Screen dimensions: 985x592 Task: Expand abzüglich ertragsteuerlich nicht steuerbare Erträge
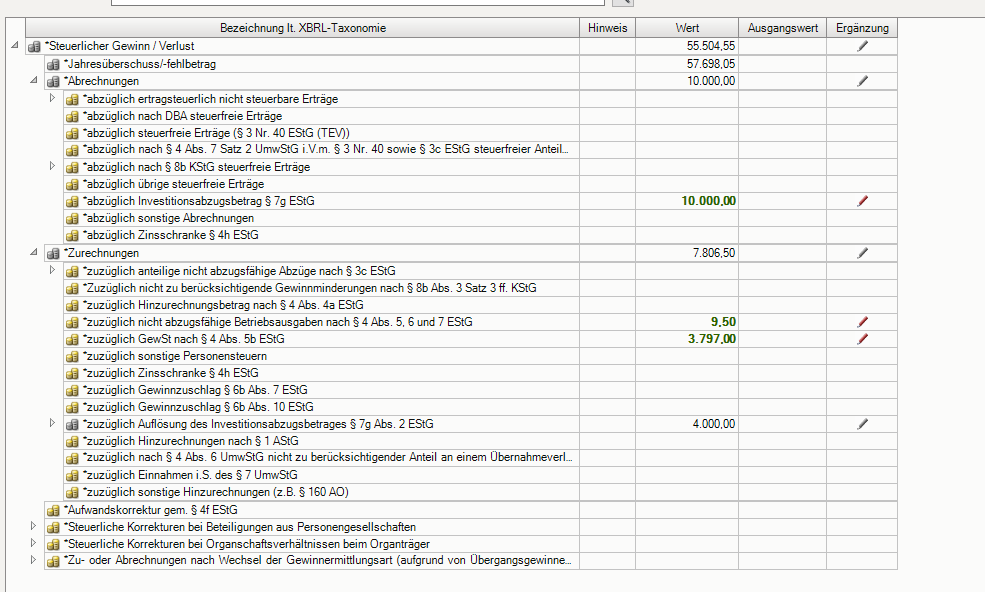coord(53,98)
